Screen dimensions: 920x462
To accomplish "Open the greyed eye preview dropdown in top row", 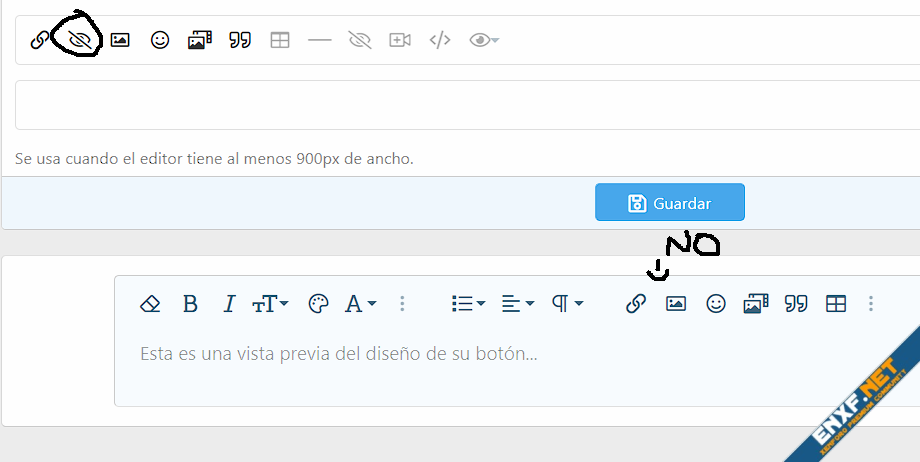I will click(484, 40).
